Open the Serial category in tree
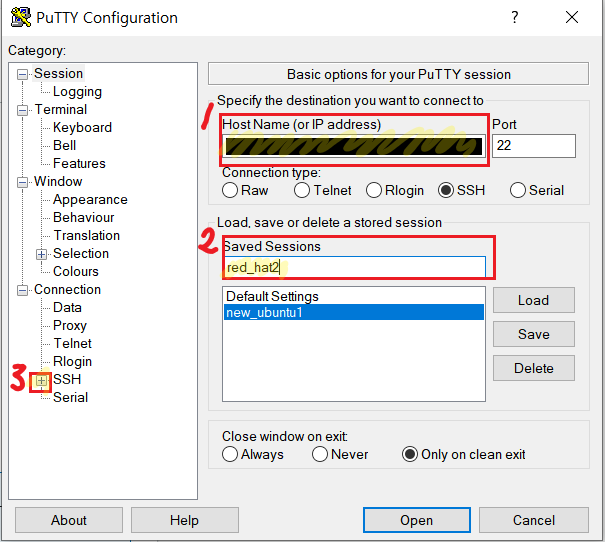The image size is (605, 542). click(70, 397)
